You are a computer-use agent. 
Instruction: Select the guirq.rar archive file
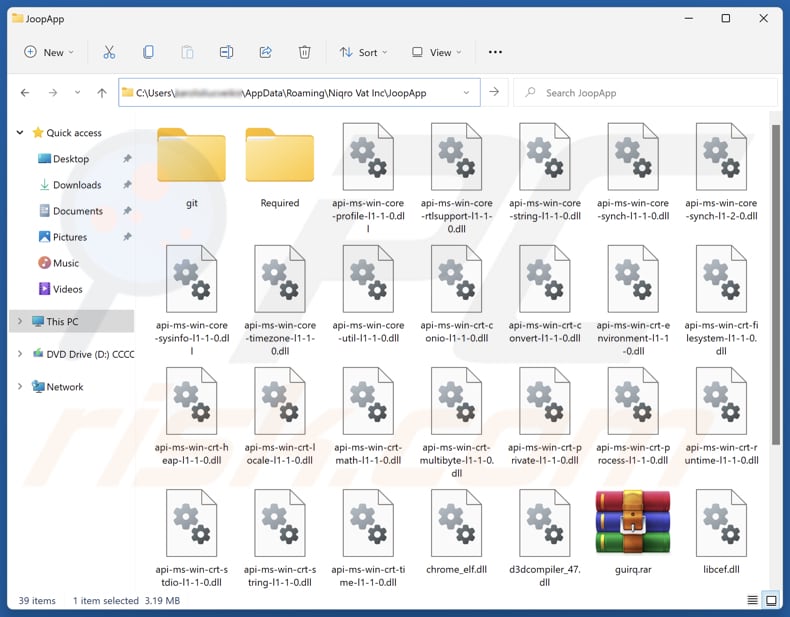point(633,534)
